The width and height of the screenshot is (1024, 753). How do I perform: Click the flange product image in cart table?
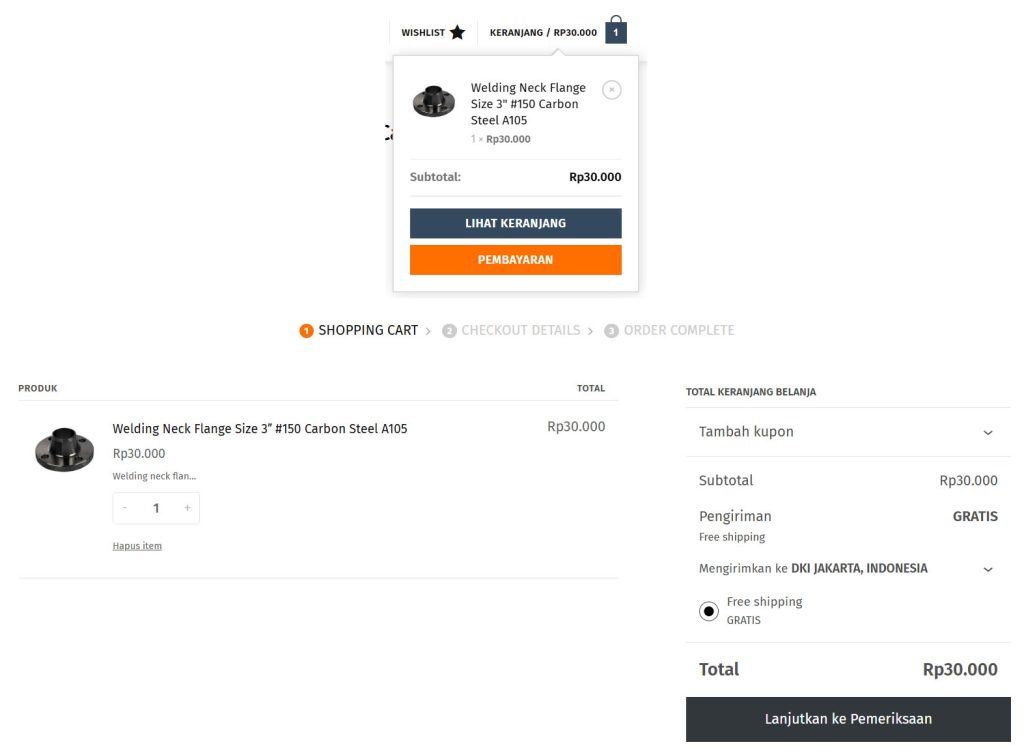[x=64, y=449]
